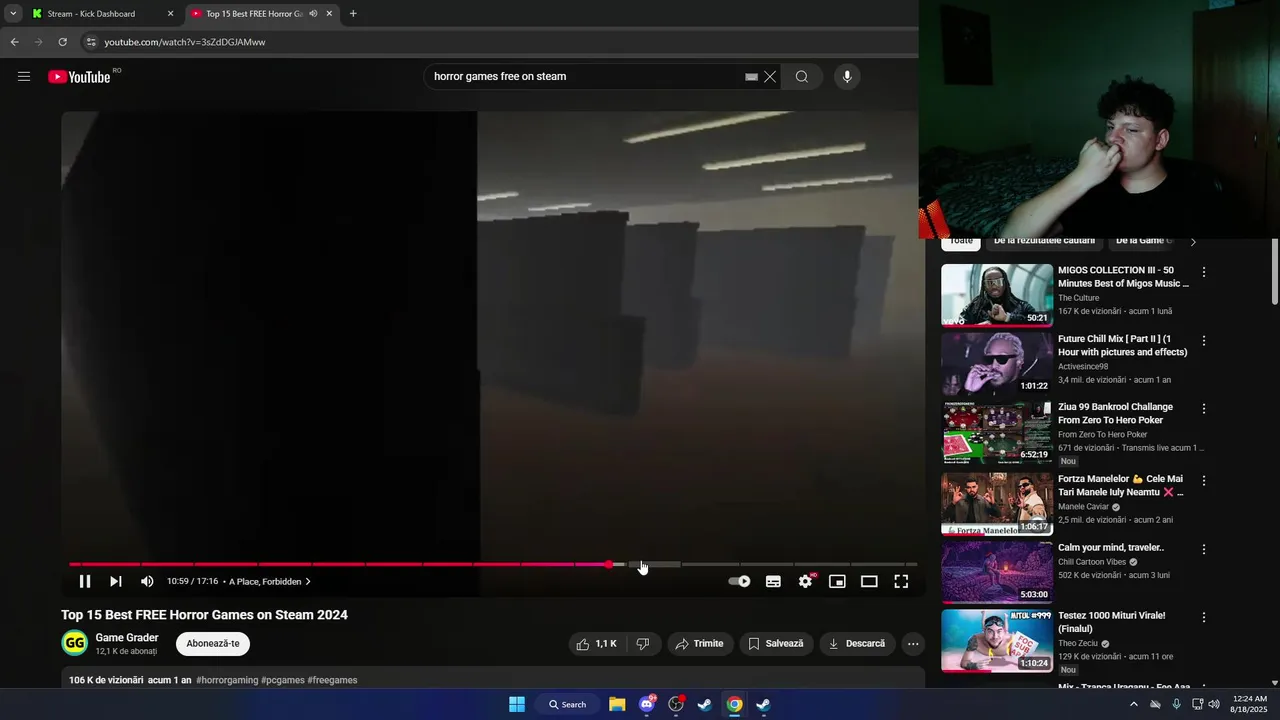The width and height of the screenshot is (1280, 720).
Task: Pause the video
Action: tap(85, 581)
